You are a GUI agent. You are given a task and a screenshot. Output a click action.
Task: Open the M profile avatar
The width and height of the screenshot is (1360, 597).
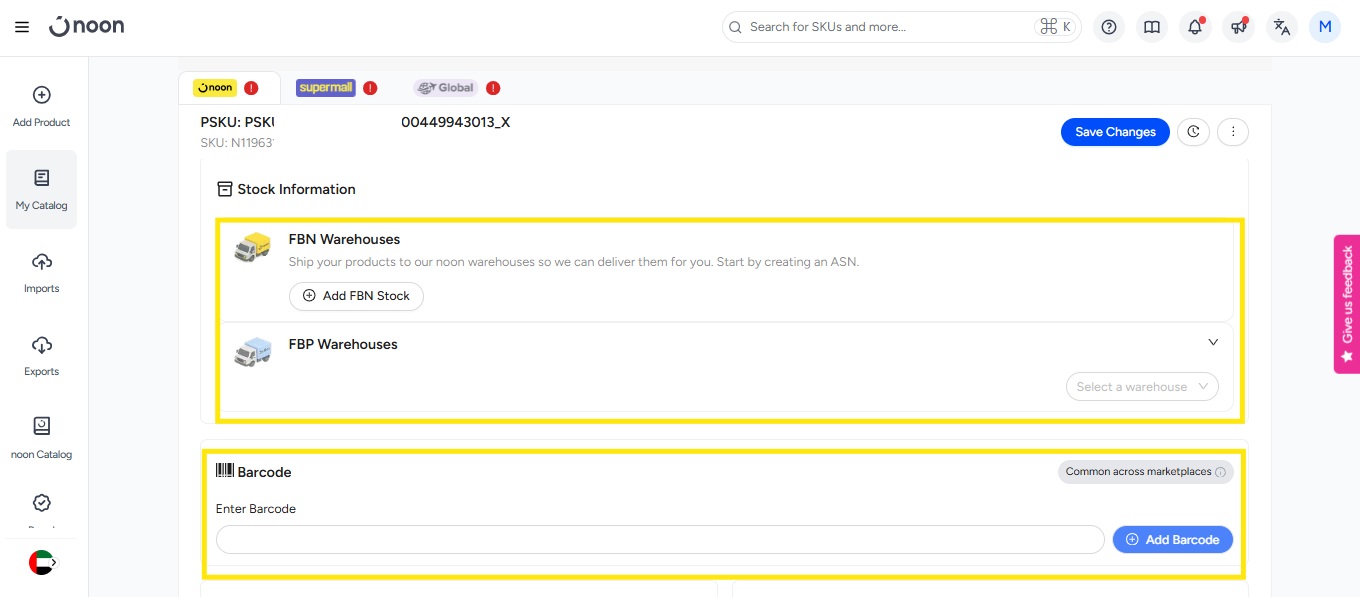(1325, 27)
